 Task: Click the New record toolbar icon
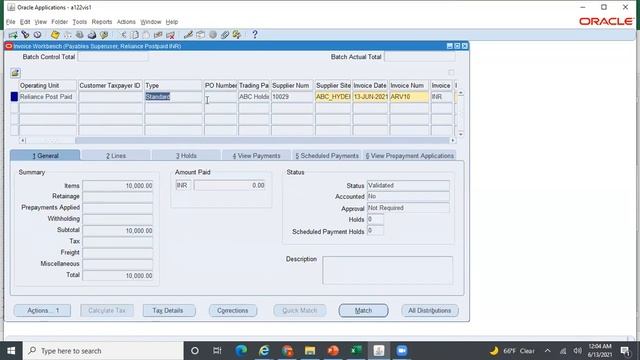click(x=13, y=35)
